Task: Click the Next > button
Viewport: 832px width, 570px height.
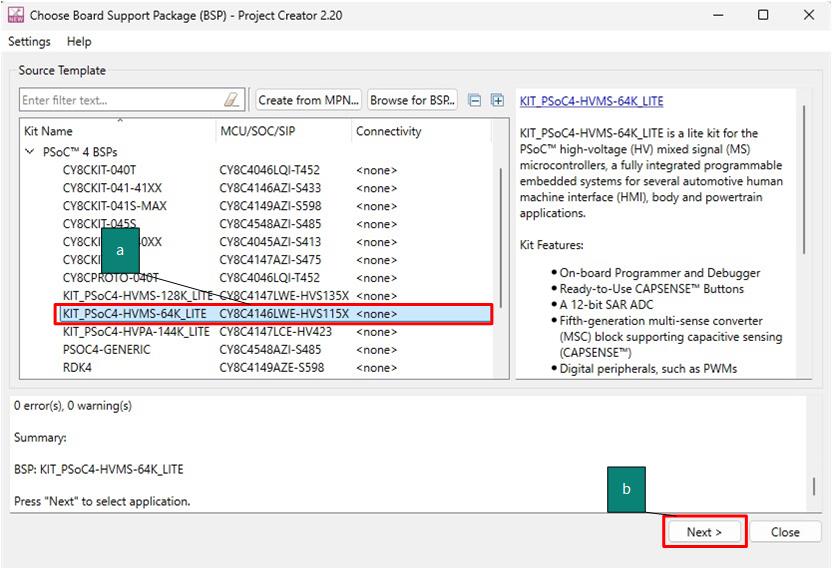Action: 704,532
